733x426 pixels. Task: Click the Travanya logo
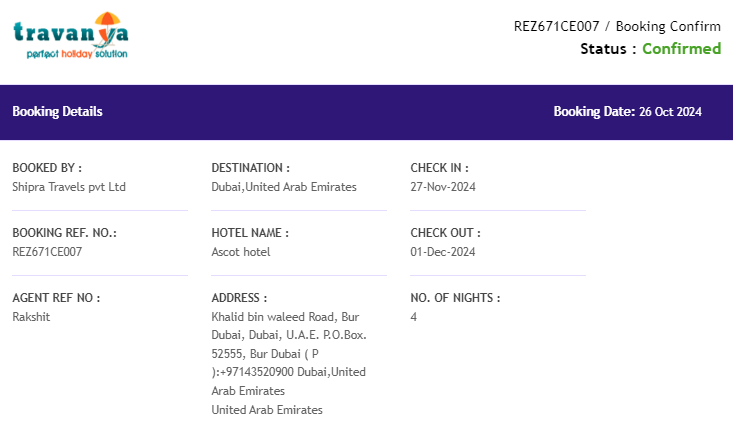(71, 36)
